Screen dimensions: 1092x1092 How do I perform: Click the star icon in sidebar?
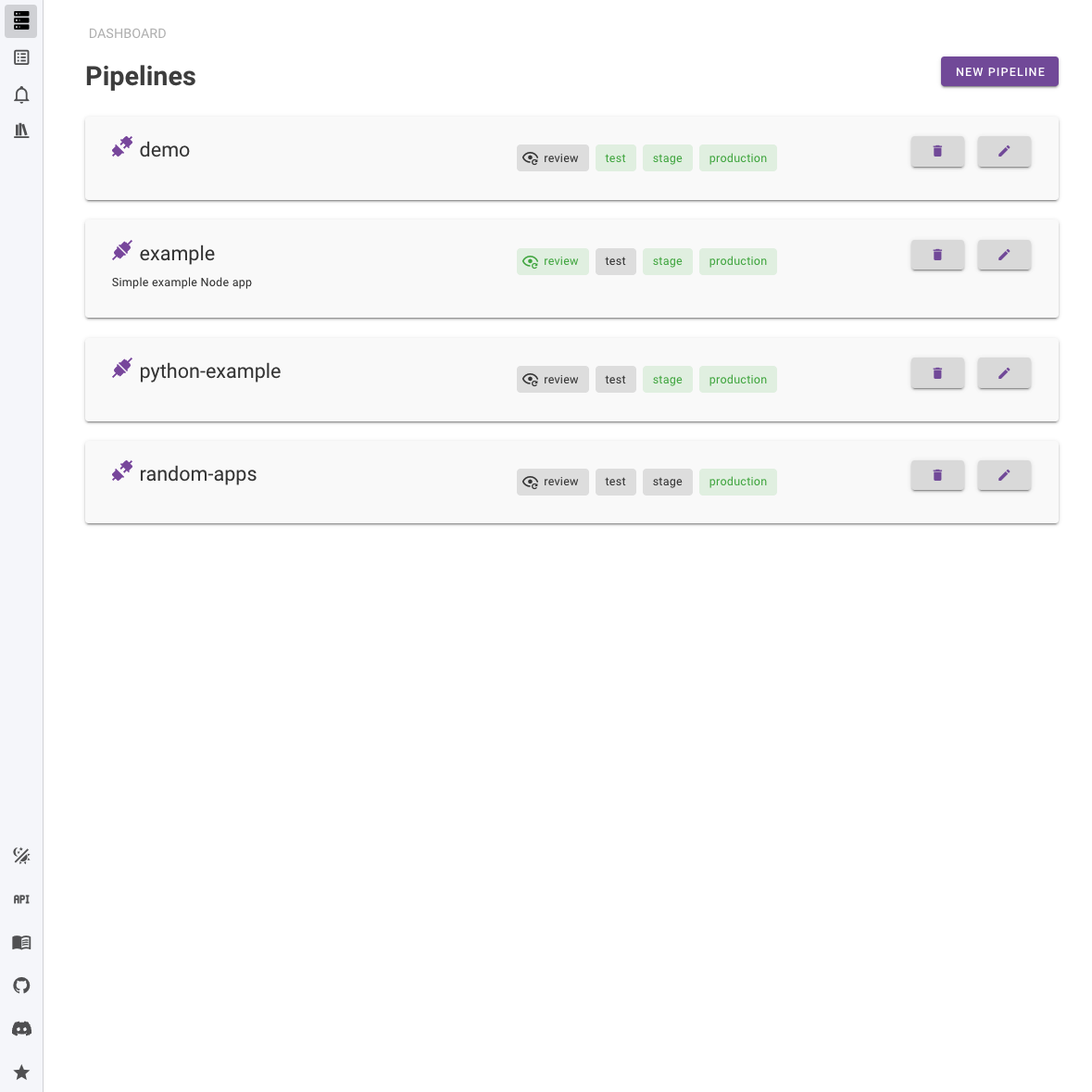pyautogui.click(x=21, y=1072)
